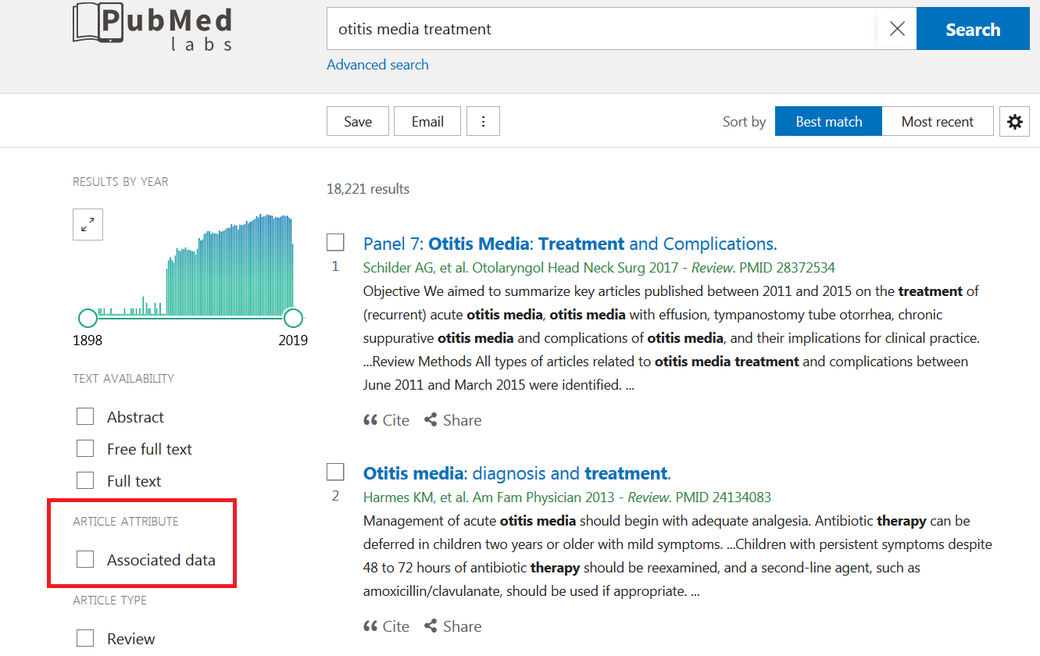
Task: Select result 2 checkbox for diagnosis article
Action: 336,472
